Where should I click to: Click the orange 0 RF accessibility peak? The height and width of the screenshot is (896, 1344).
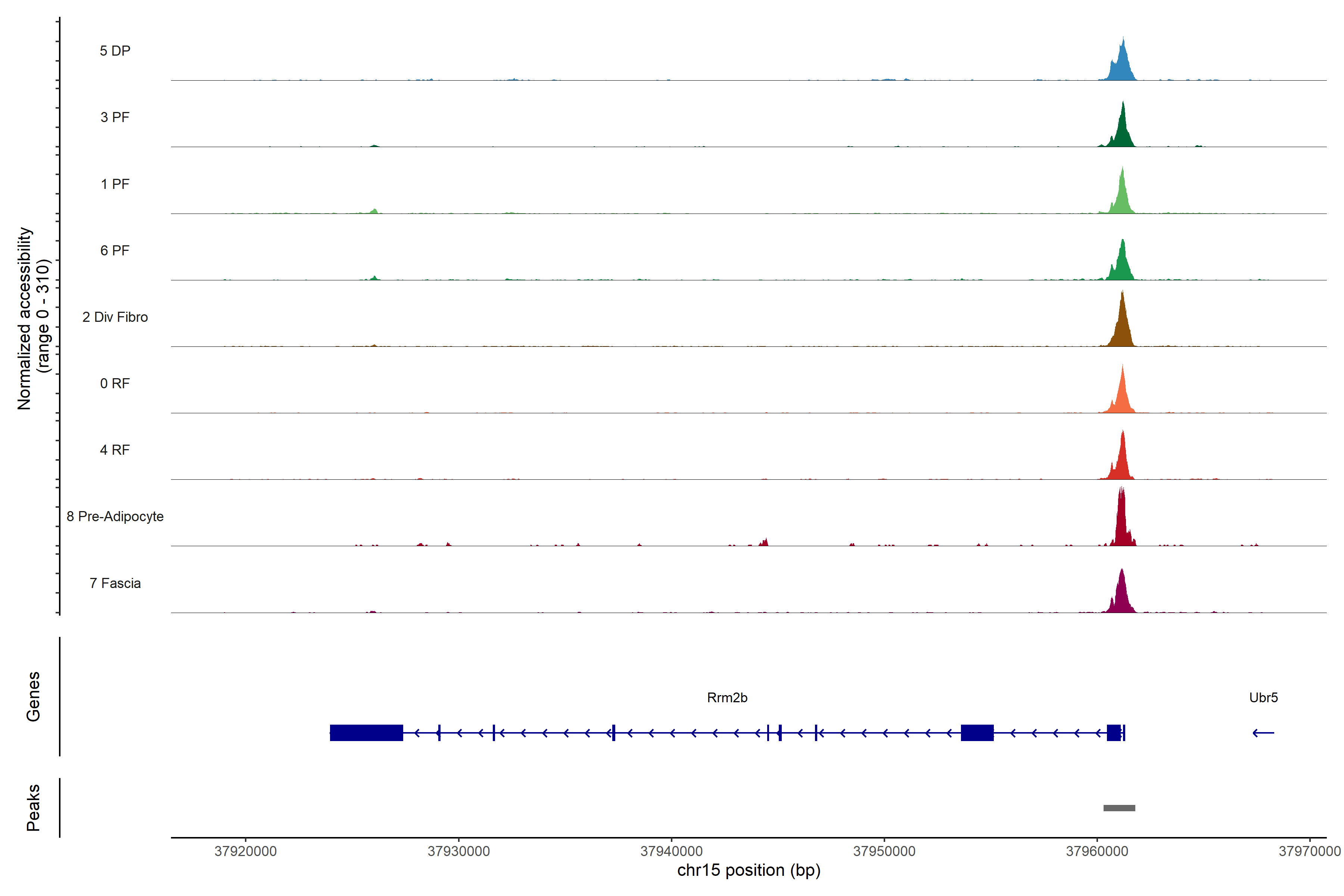pyautogui.click(x=1122, y=397)
